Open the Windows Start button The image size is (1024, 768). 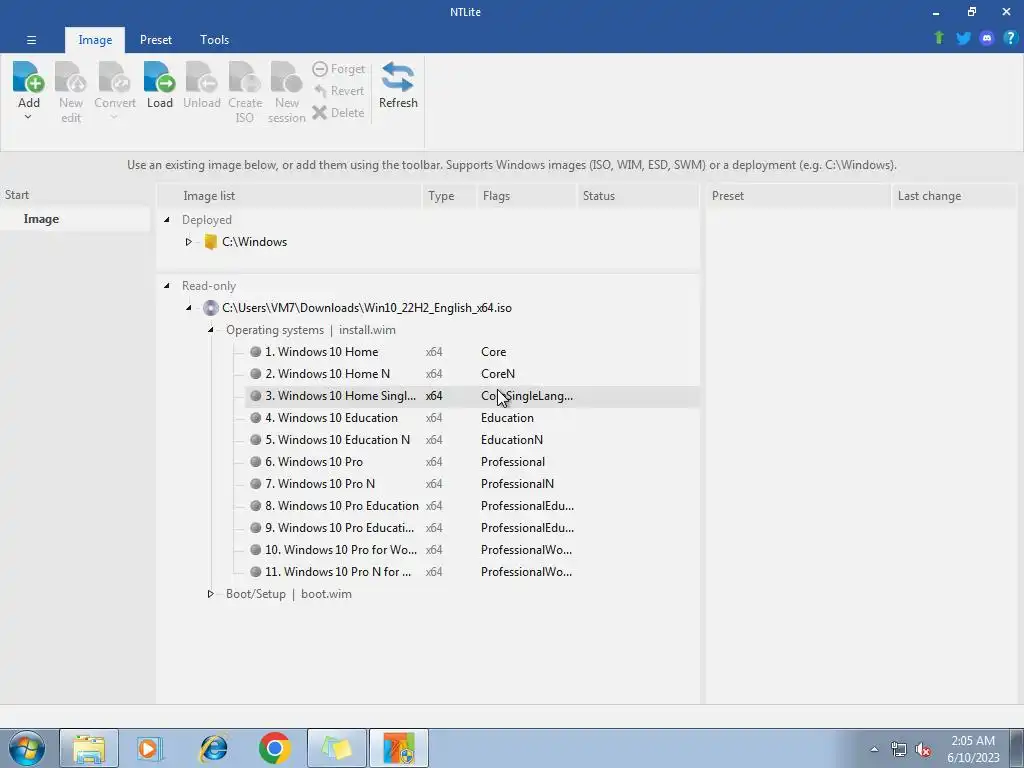pyautogui.click(x=26, y=748)
